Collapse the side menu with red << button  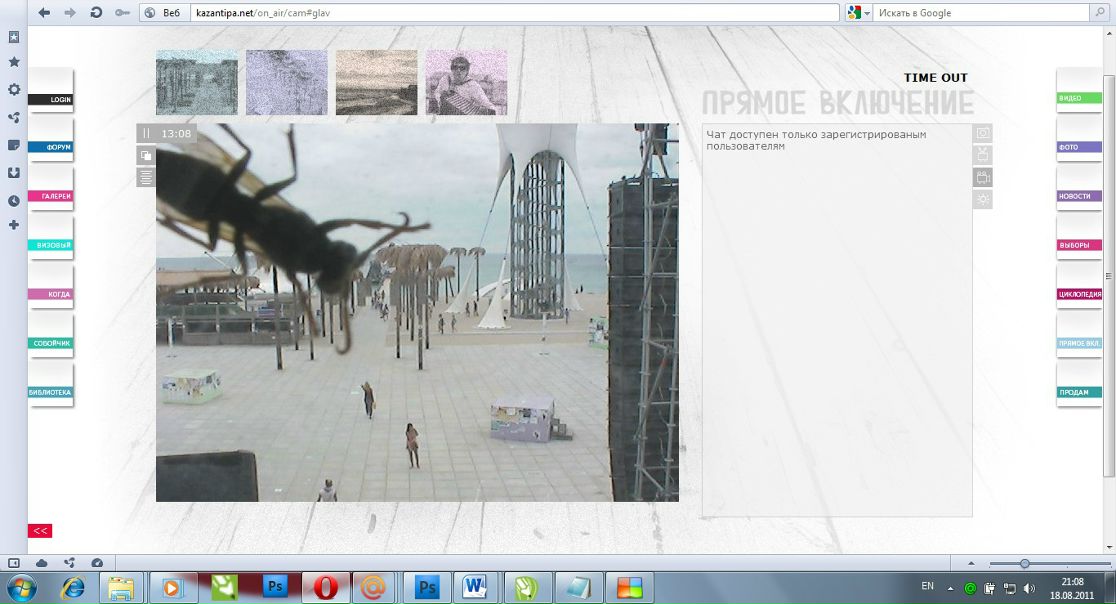point(40,531)
